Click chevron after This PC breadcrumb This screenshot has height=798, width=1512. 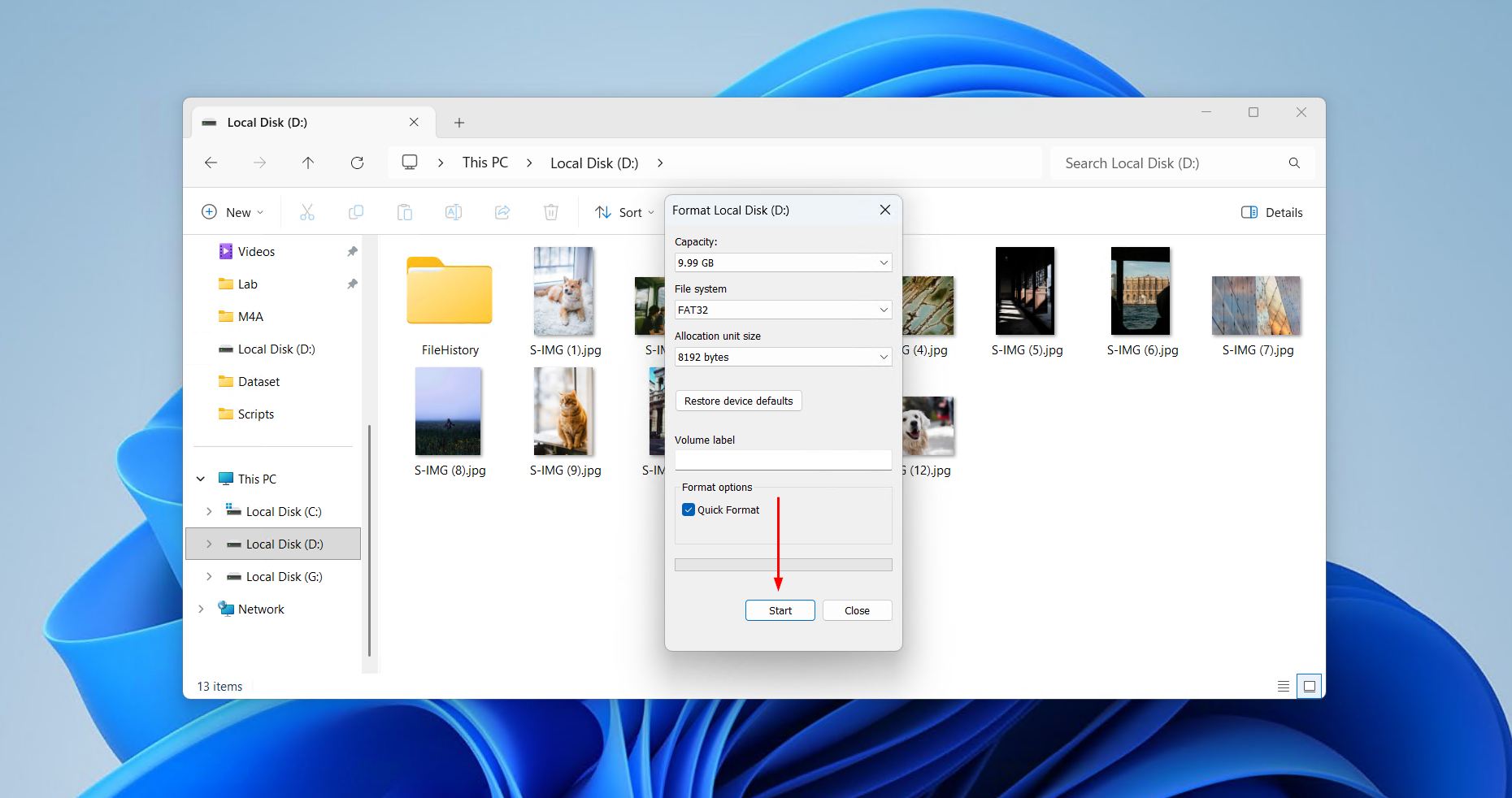(529, 163)
